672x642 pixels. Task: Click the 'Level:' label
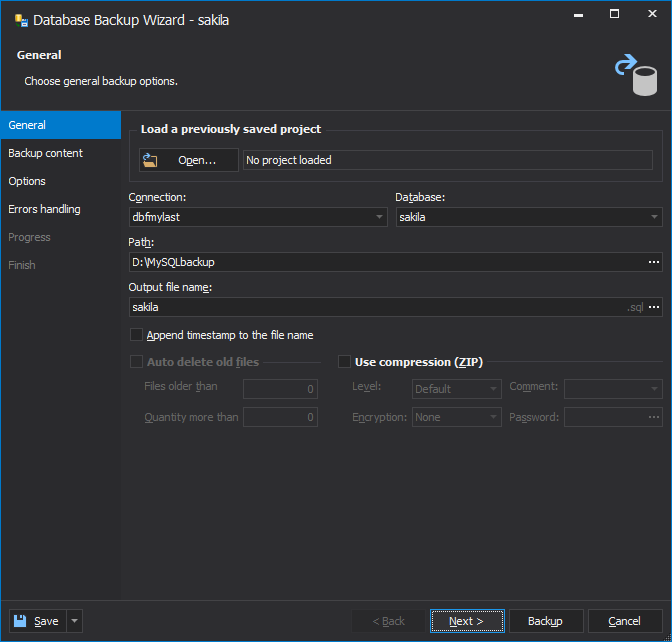click(x=366, y=386)
